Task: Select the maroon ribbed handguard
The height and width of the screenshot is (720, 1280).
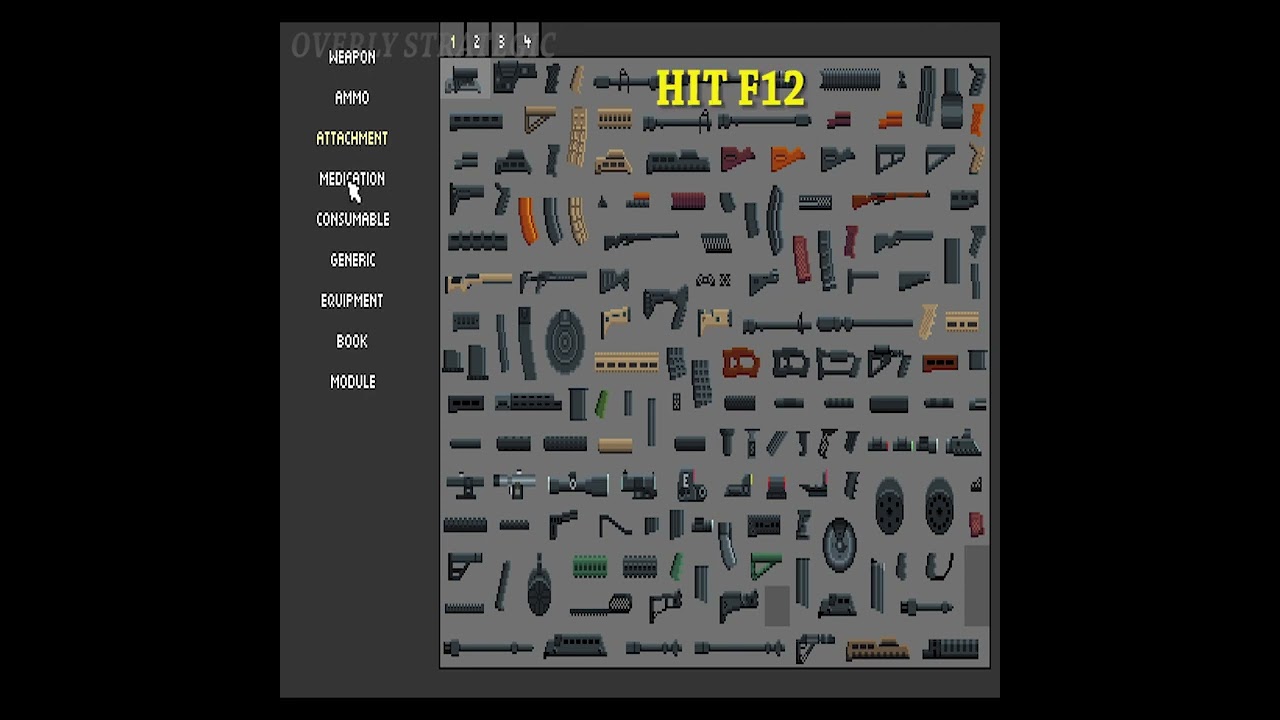Action: pos(688,201)
